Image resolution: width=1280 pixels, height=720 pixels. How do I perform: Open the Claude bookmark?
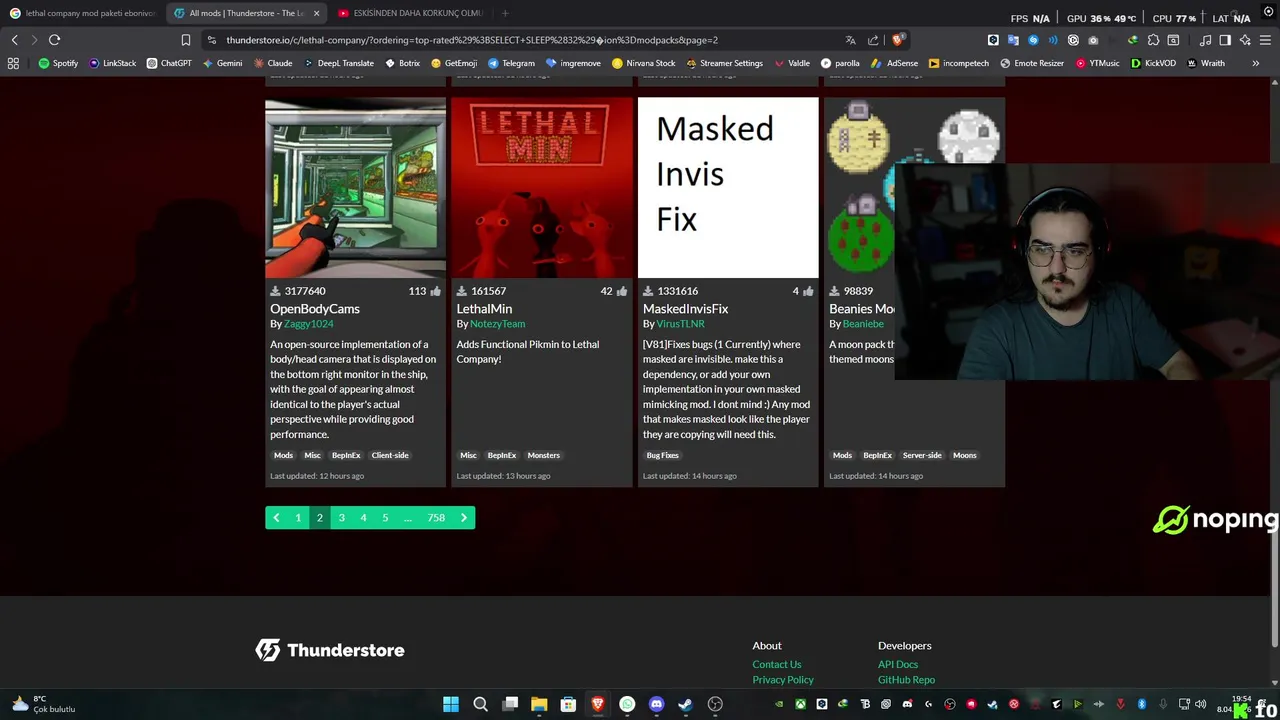pos(272,63)
